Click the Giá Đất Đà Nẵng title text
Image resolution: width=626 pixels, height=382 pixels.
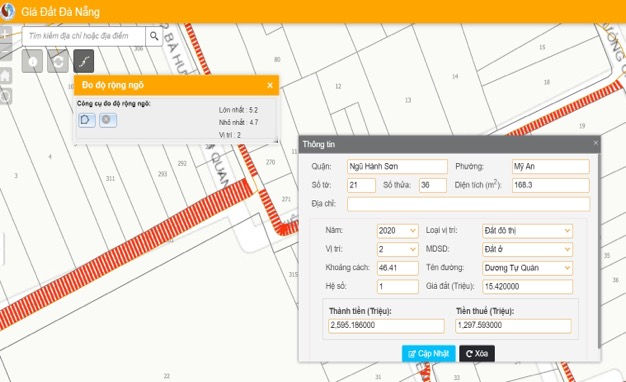60,12
